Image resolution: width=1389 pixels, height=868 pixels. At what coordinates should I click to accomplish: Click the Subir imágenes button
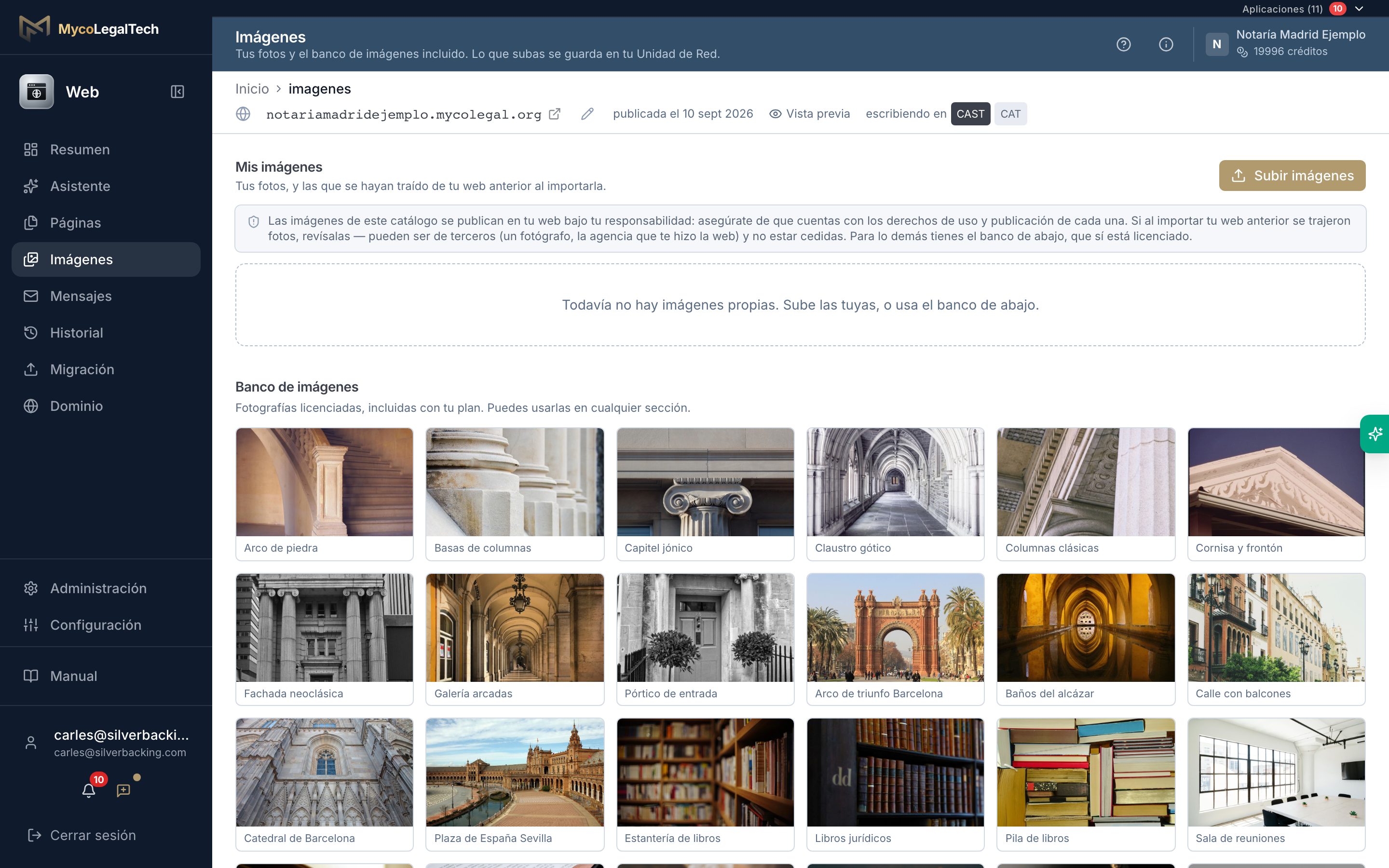1292,176
